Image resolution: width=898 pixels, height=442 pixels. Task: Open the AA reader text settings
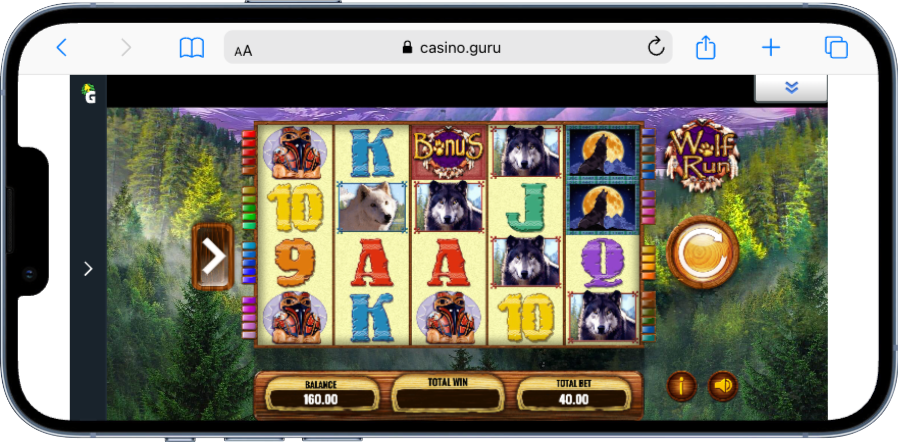pyautogui.click(x=243, y=51)
